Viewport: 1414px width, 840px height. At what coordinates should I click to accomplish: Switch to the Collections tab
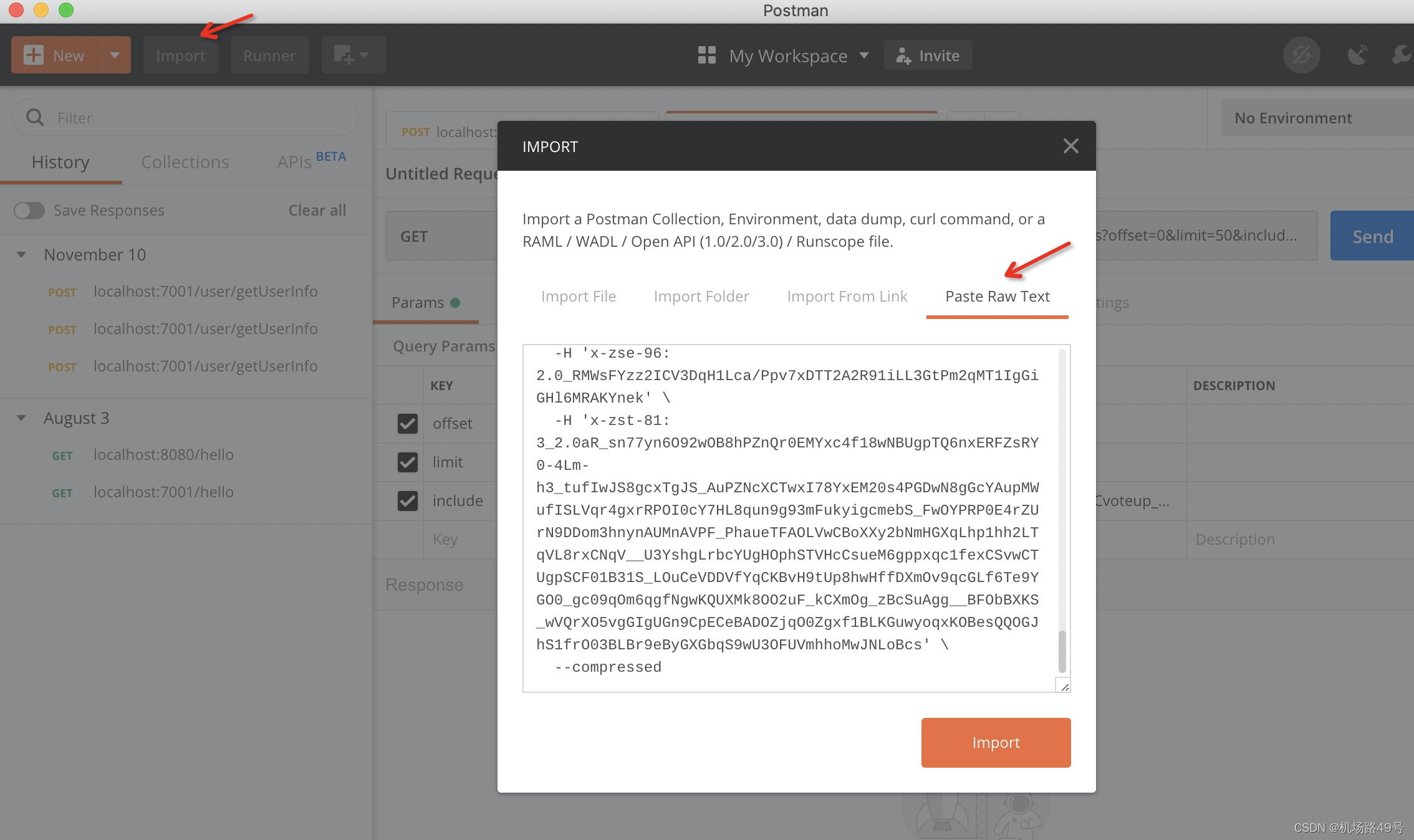(x=185, y=162)
